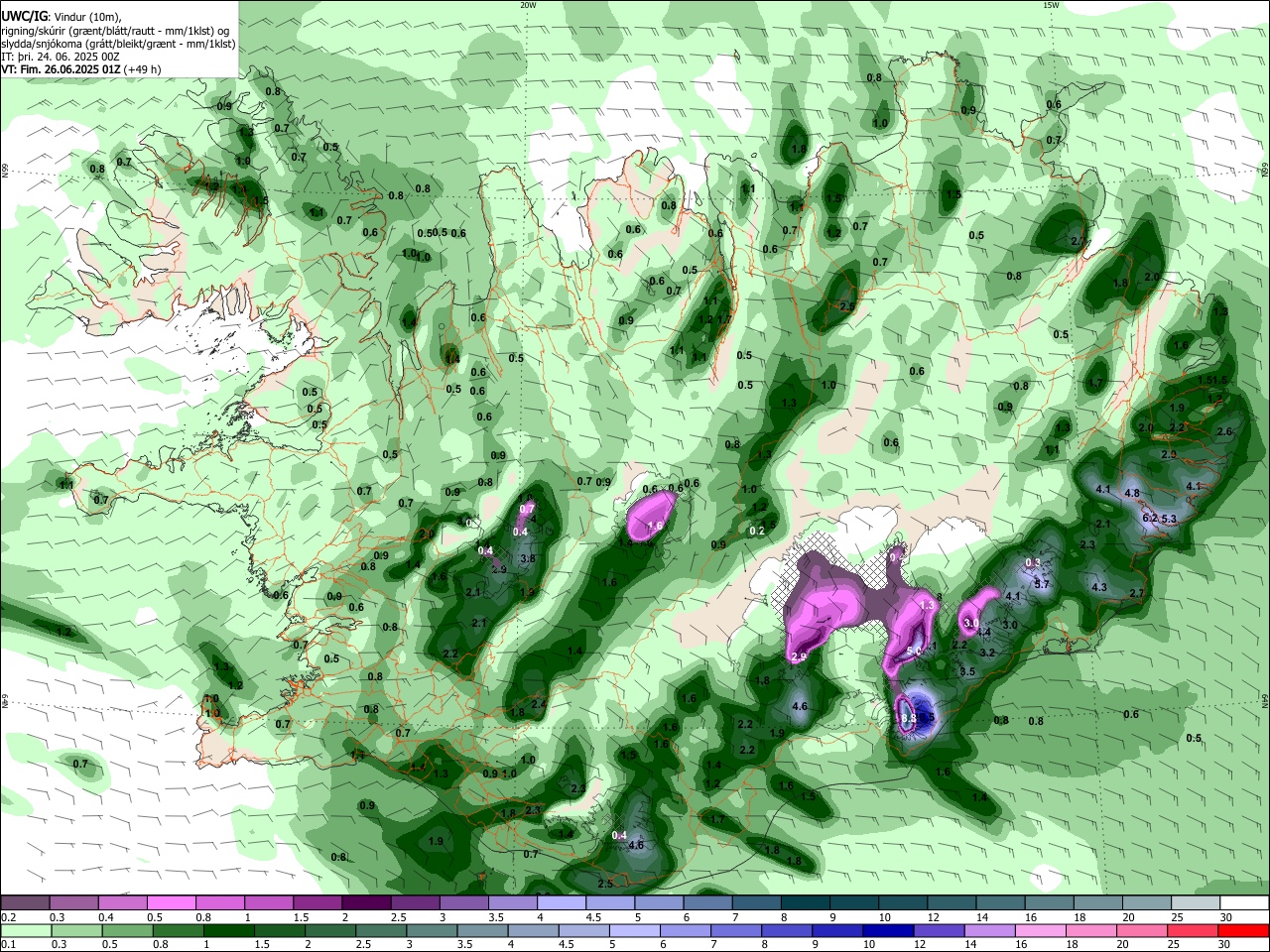1270x952 pixels.
Task: Click the 'IT: þri. 24. 06. 2025 00Z' timestamp
Action: (x=61, y=57)
